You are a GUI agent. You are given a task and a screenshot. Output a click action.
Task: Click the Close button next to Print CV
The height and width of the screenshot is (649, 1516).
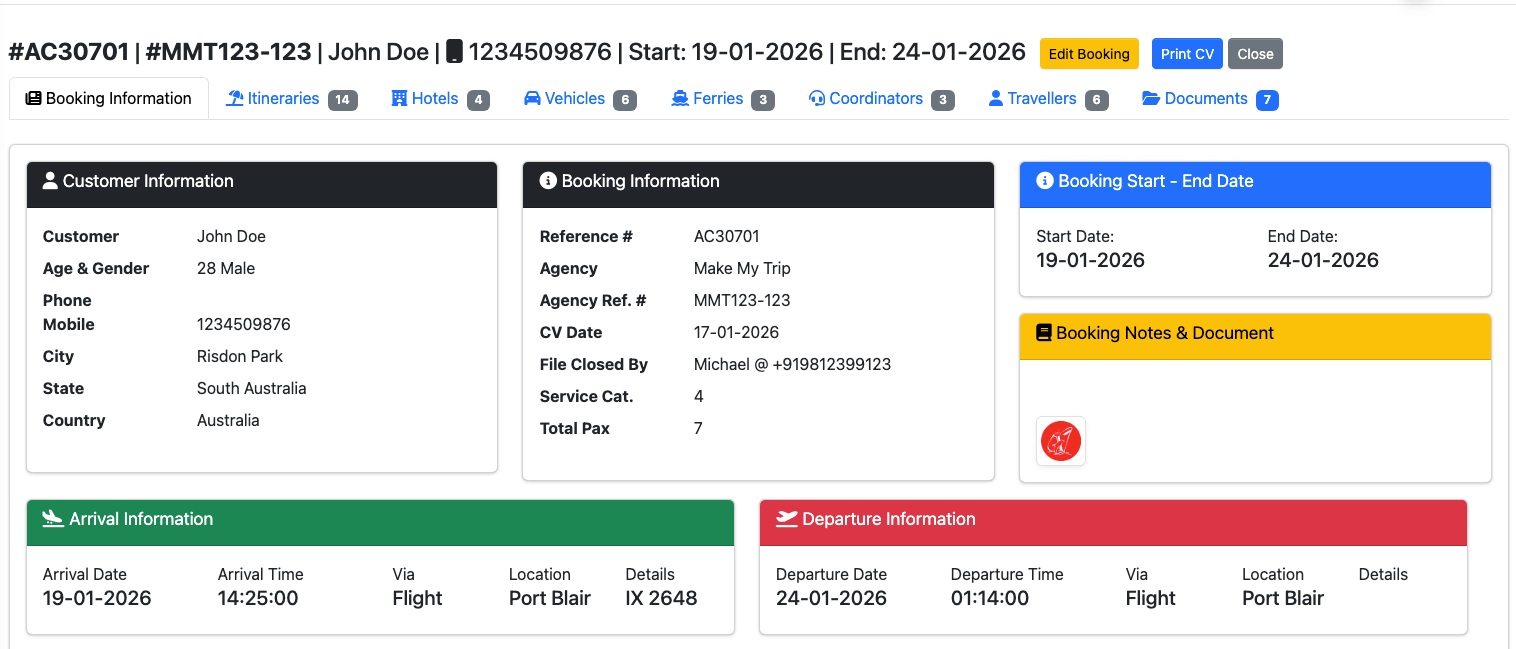coord(1255,53)
